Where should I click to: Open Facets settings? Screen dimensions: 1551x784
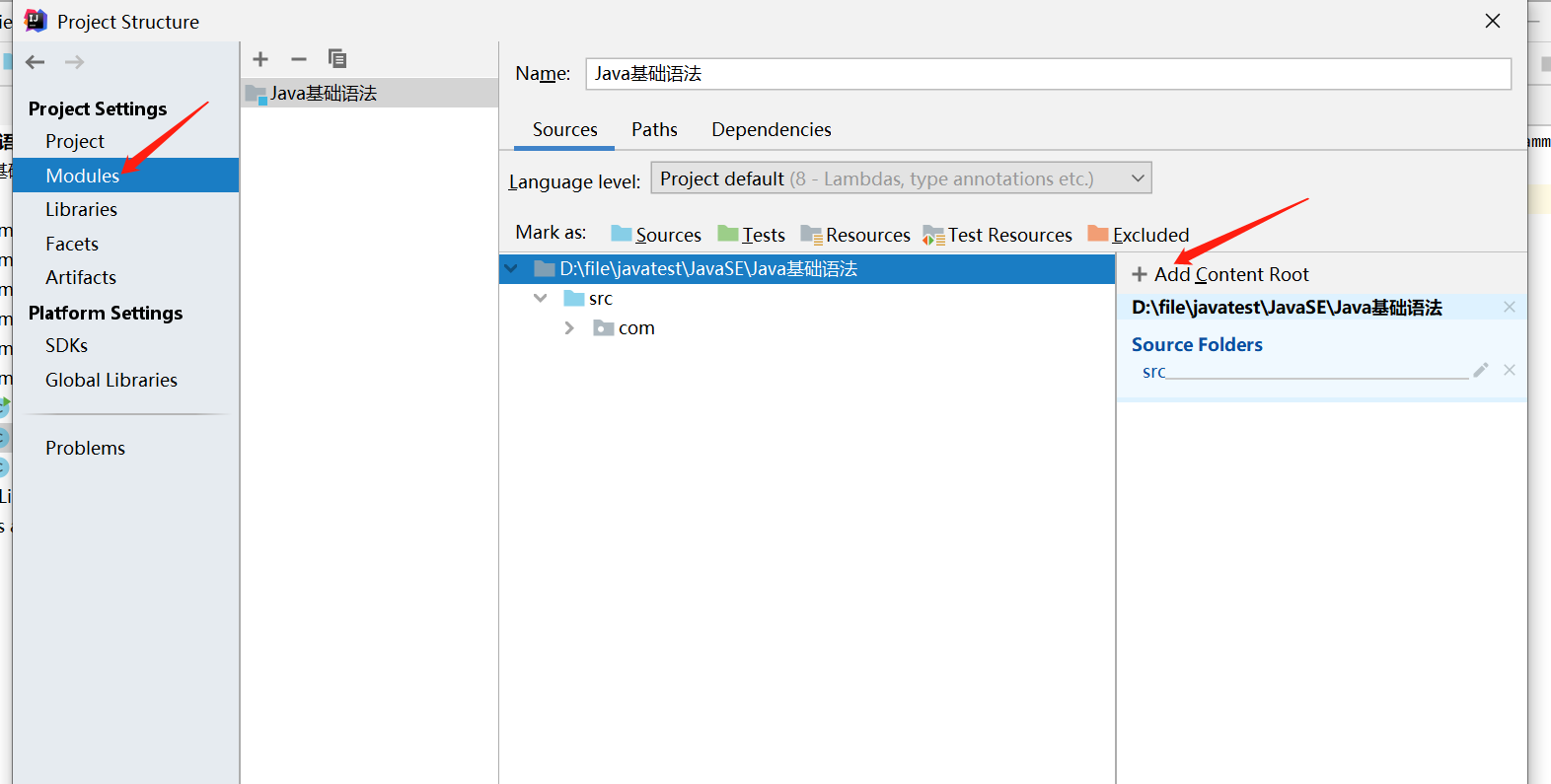(x=72, y=244)
